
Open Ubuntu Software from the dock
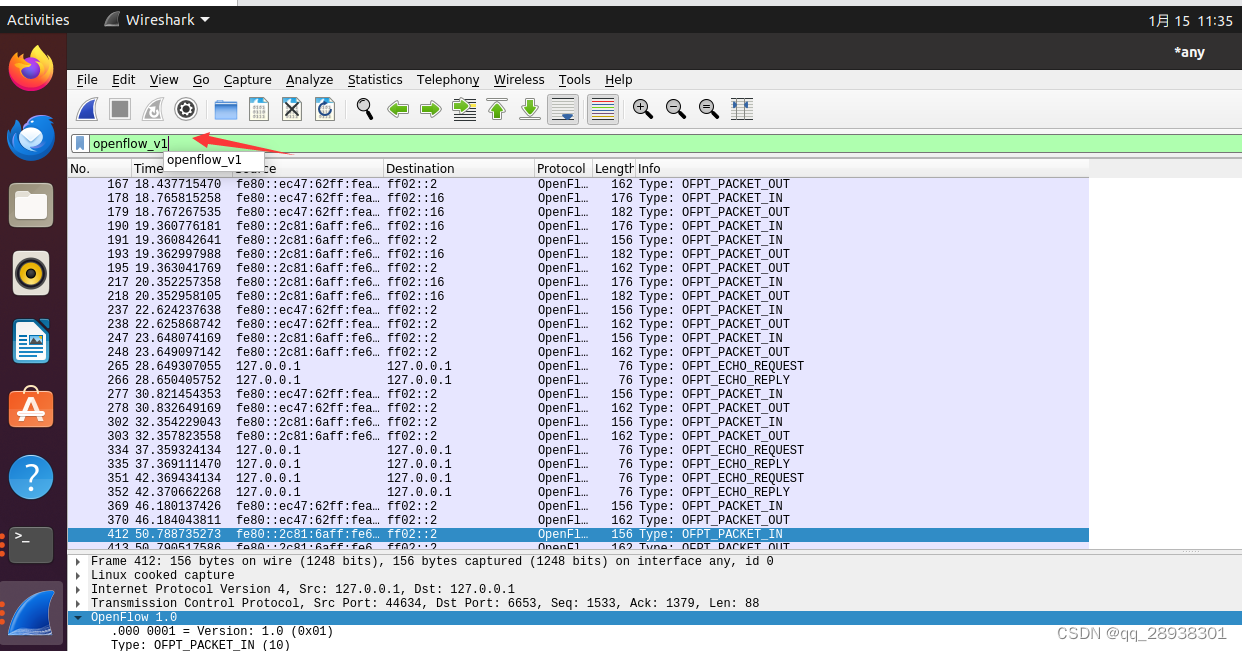coord(31,409)
